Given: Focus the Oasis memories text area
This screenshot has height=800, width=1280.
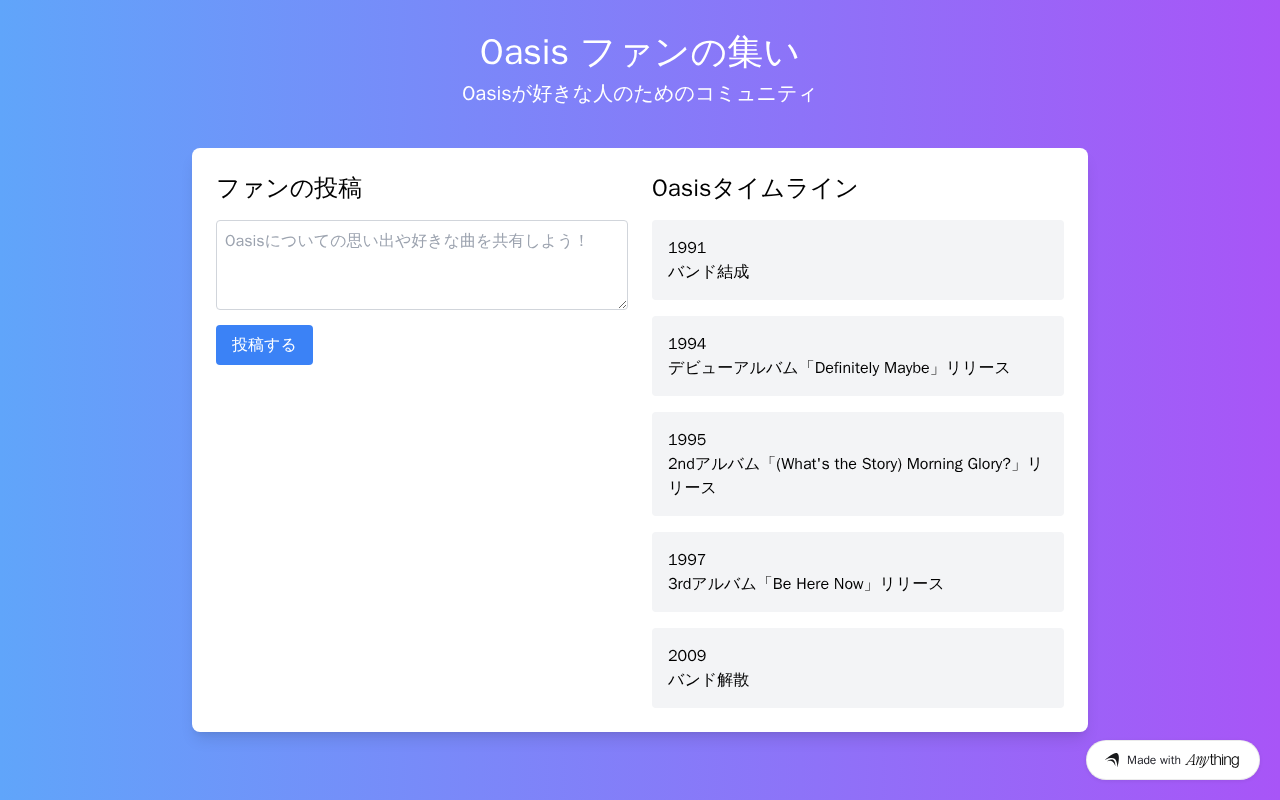Looking at the screenshot, I should pyautogui.click(x=421, y=265).
